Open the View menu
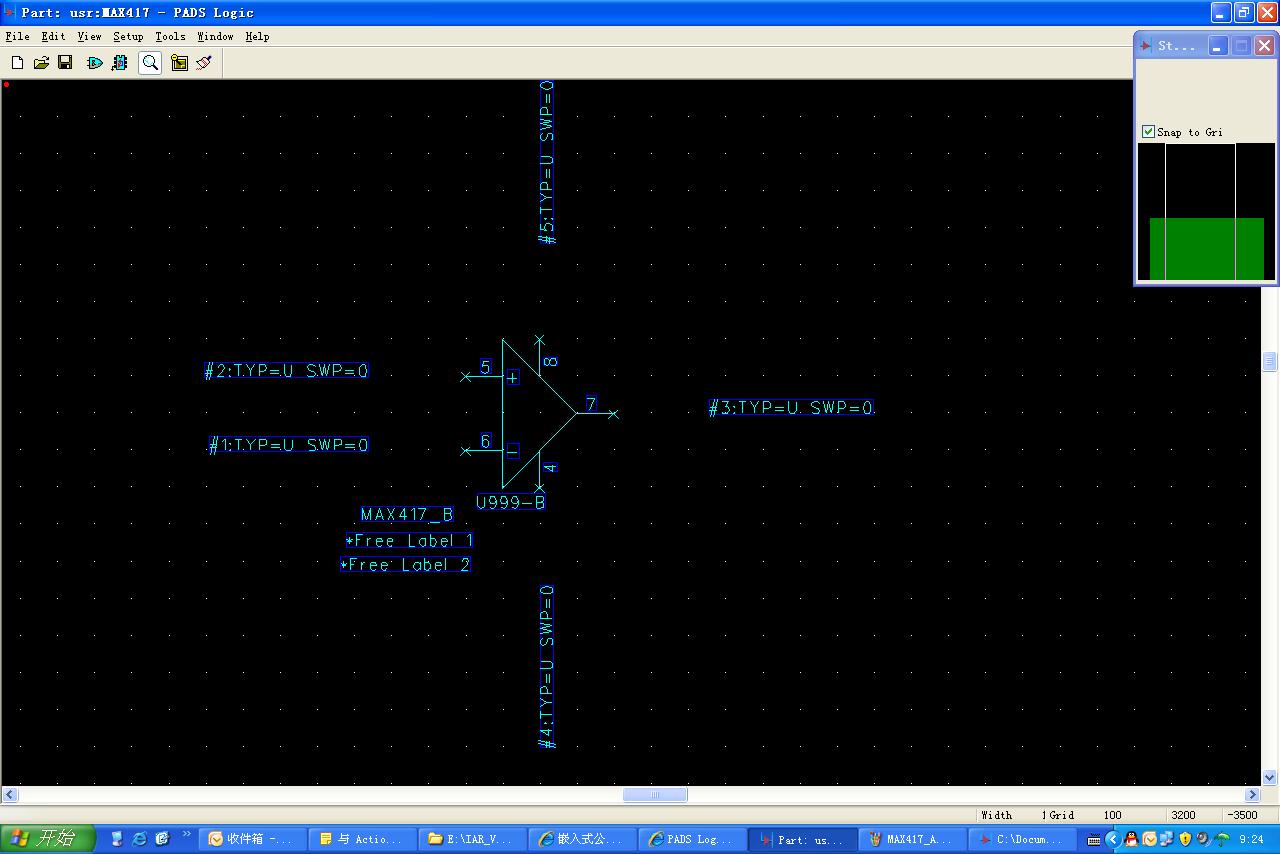Screen dimensions: 1280x854 (x=89, y=36)
